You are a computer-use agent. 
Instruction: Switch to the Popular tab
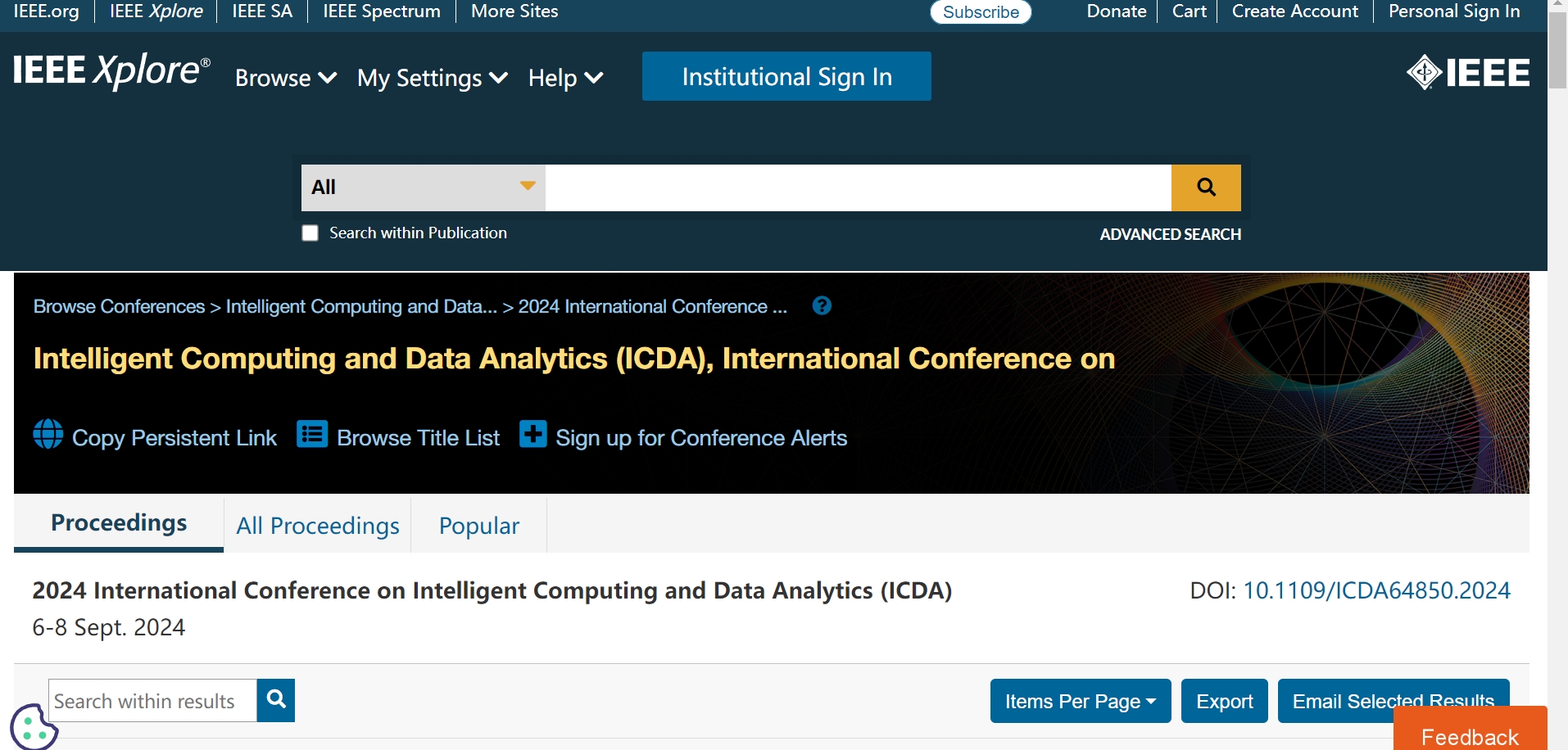tap(479, 526)
